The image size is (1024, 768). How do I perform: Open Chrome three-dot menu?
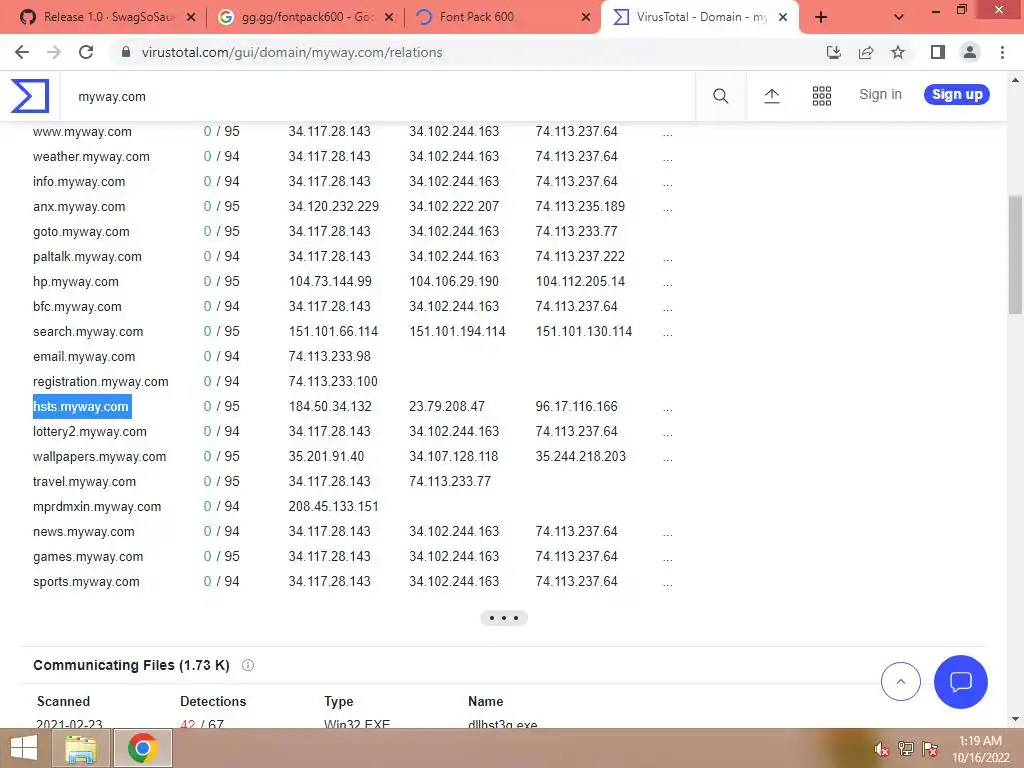click(x=1002, y=52)
